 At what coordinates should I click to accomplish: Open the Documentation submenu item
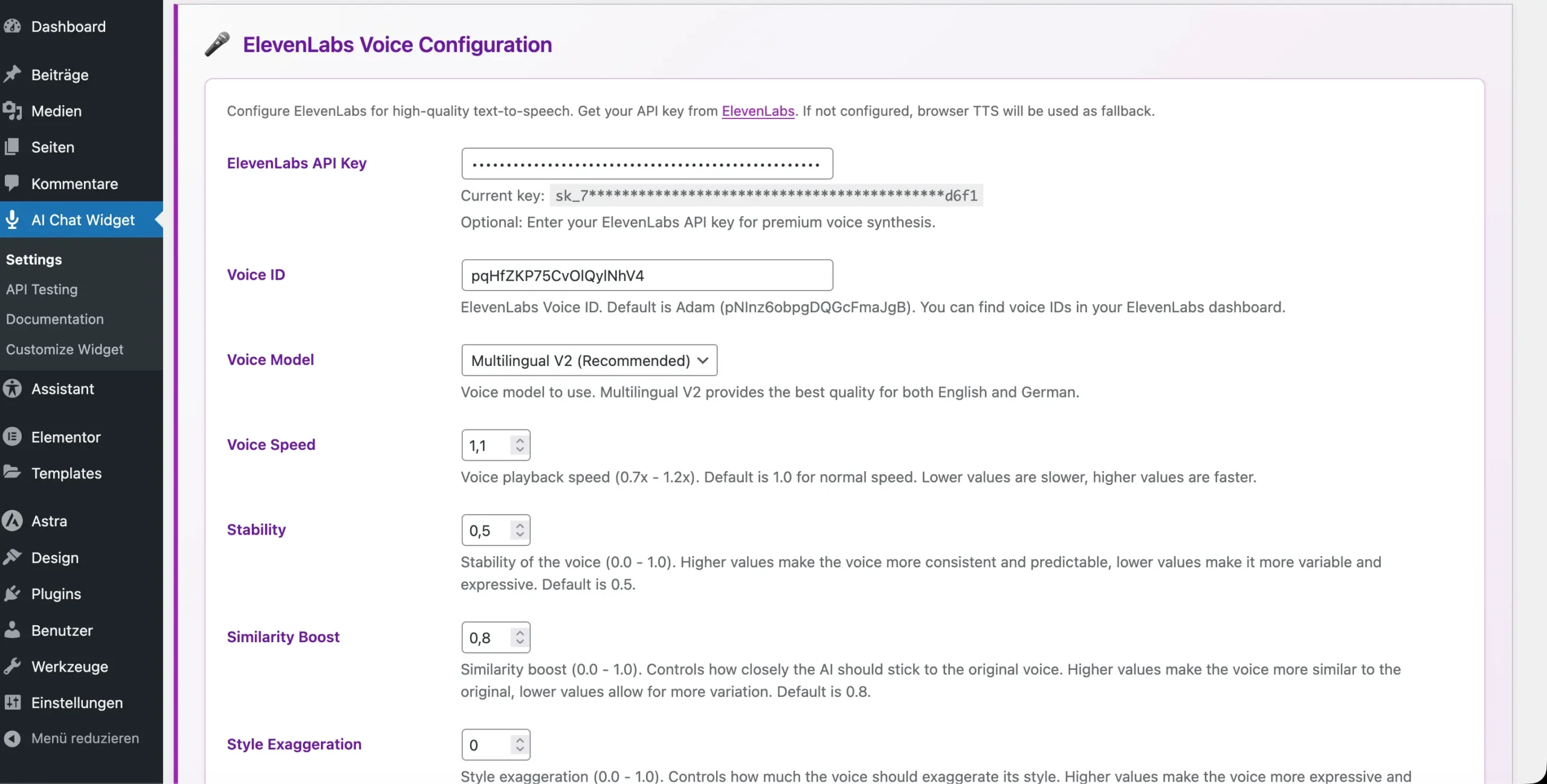click(x=55, y=319)
